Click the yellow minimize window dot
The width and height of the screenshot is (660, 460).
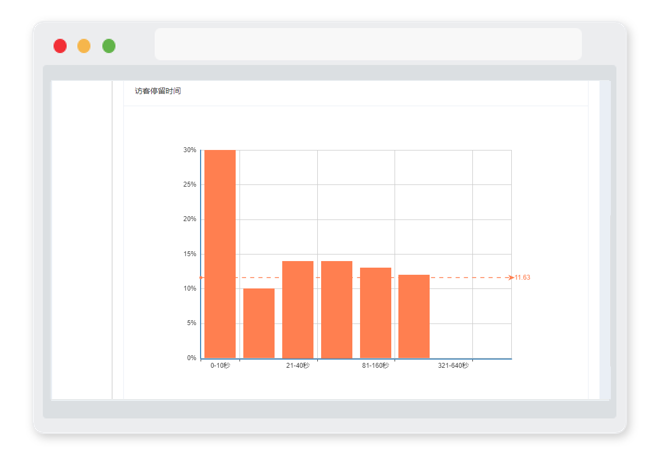(x=84, y=46)
